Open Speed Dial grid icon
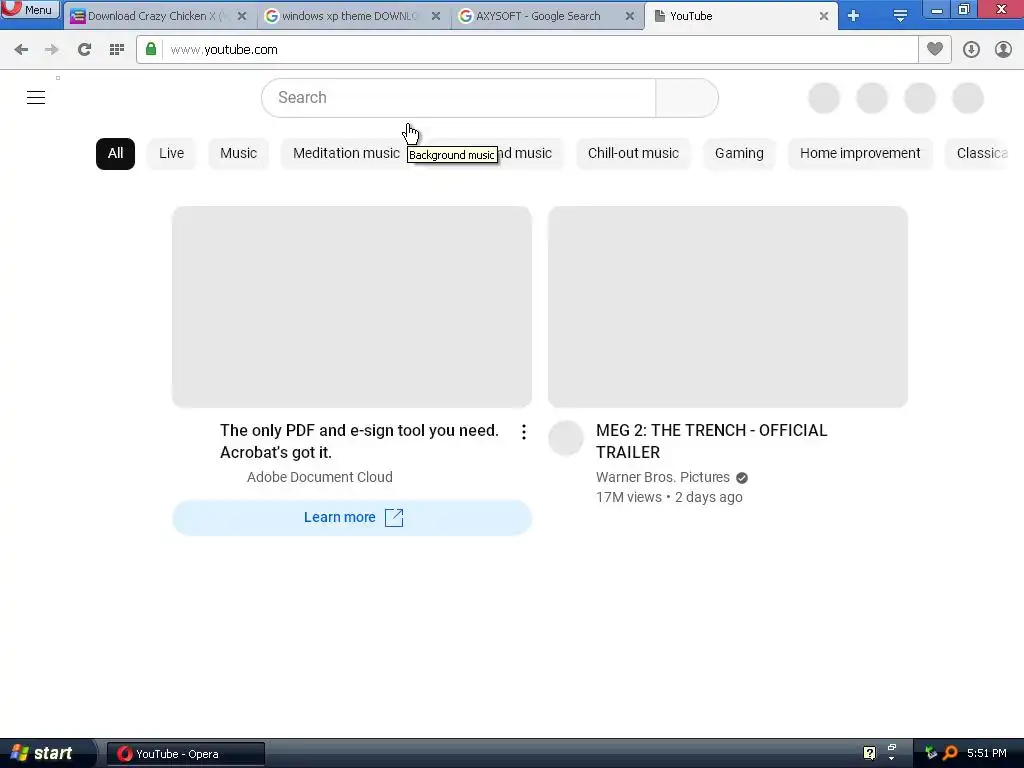Viewport: 1024px width, 768px height. [117, 50]
